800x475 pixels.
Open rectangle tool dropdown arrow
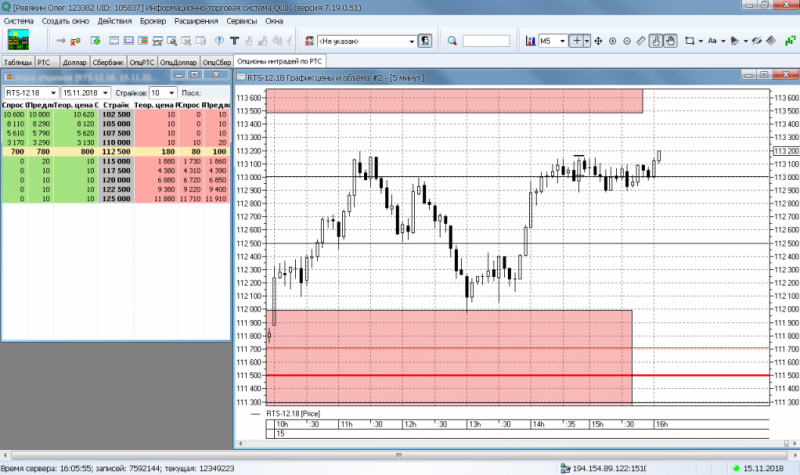pyautogui.click(x=701, y=41)
